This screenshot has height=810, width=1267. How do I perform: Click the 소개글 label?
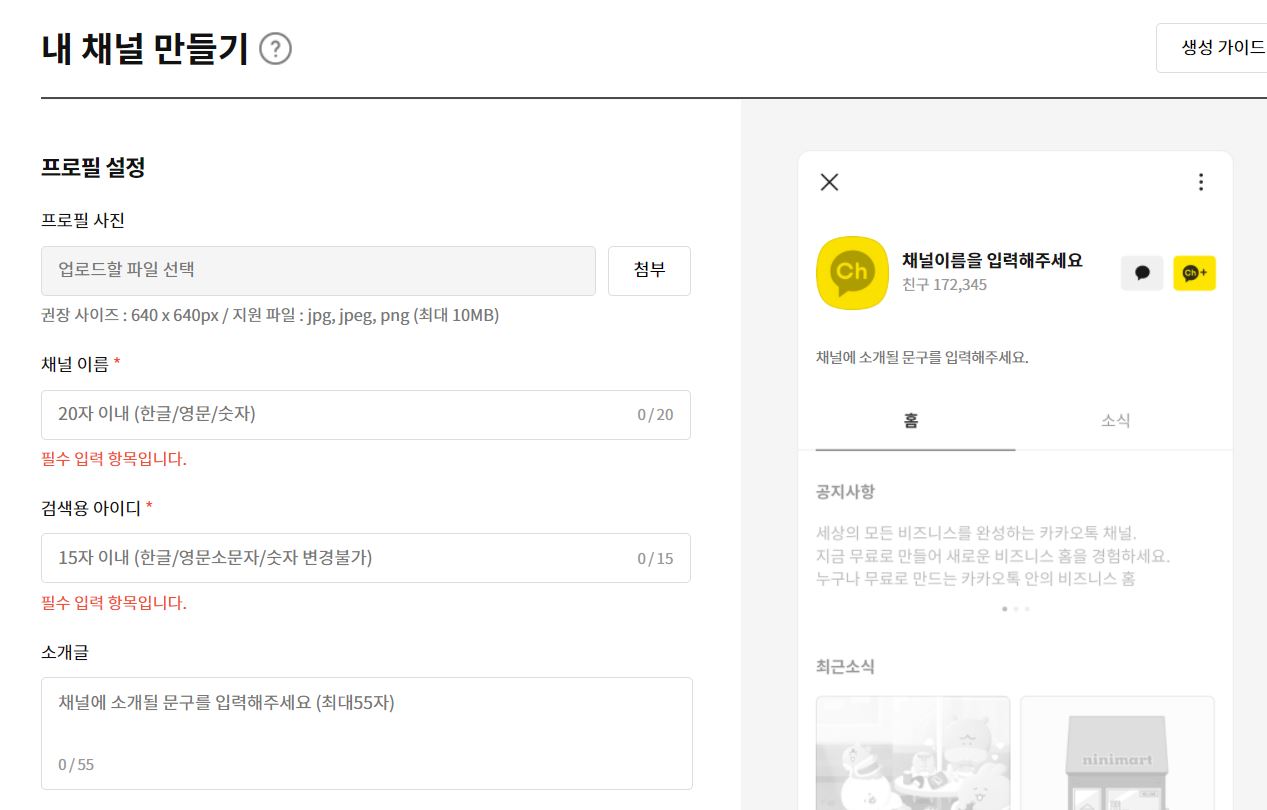(x=65, y=652)
